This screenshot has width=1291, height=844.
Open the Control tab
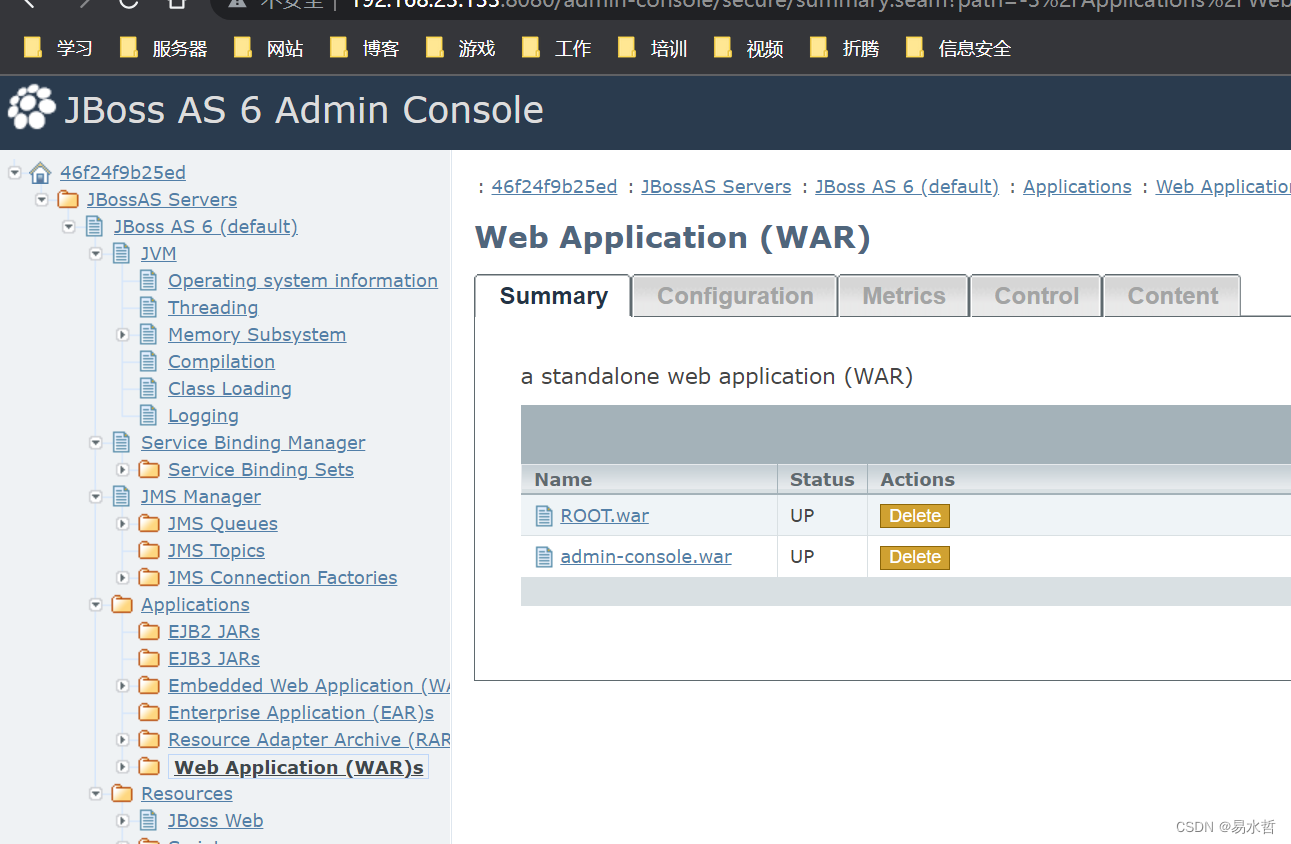[1037, 296]
